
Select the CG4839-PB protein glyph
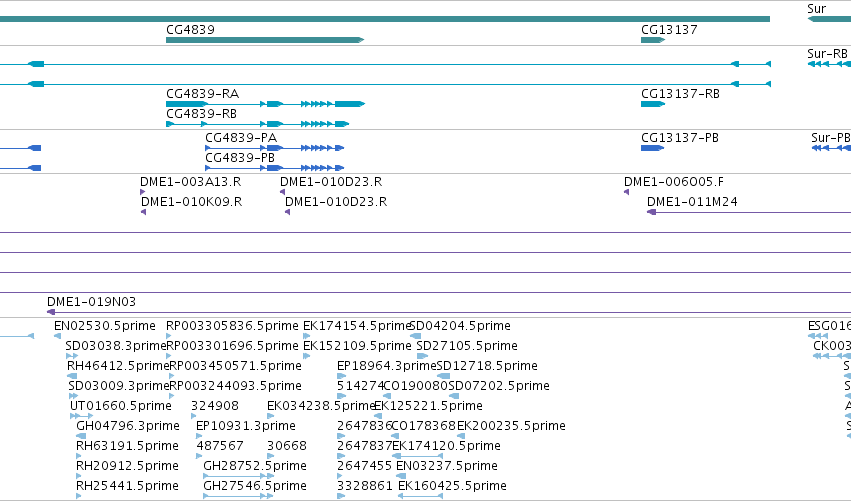tap(275, 168)
